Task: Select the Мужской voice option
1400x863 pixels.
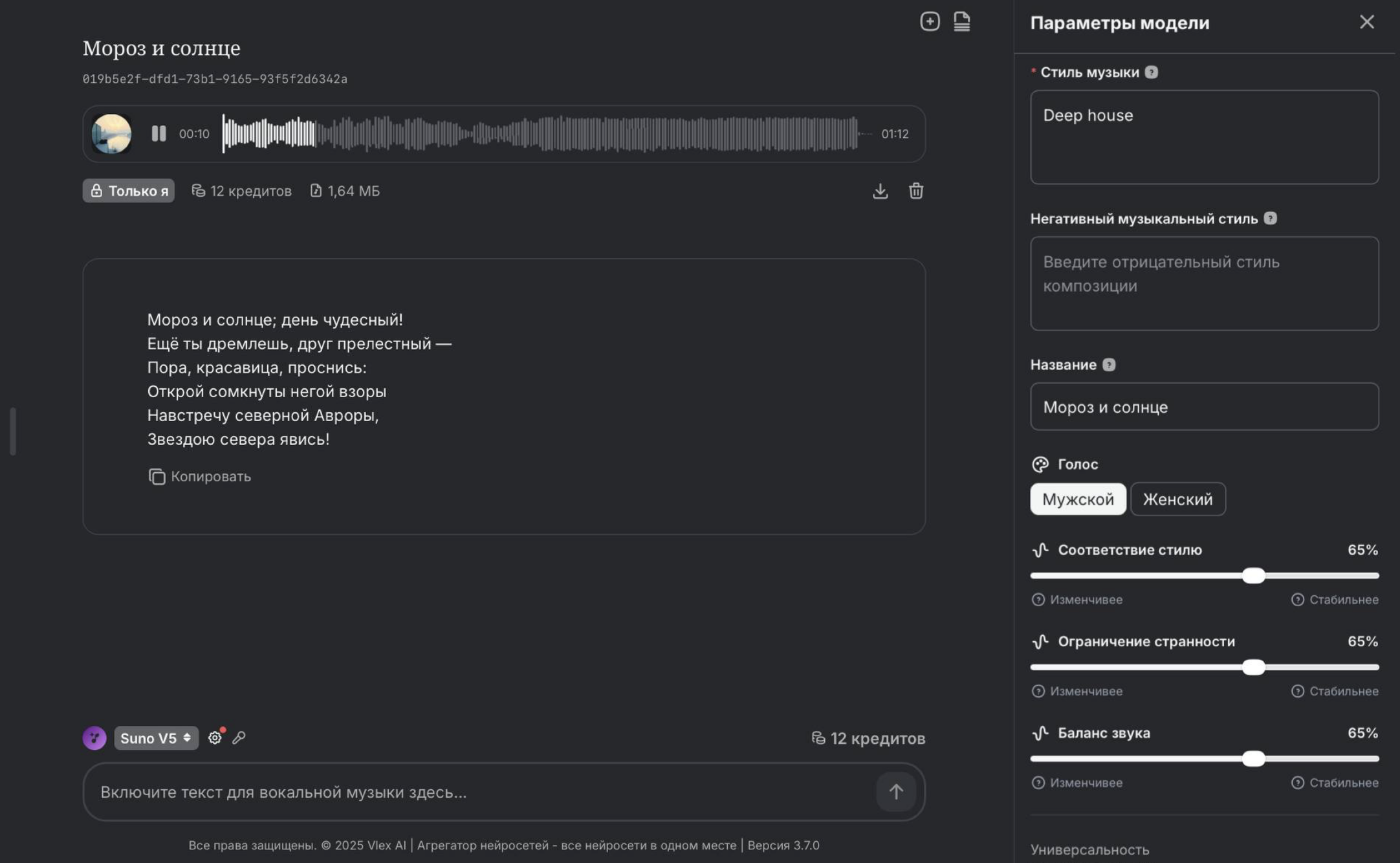Action: coord(1078,499)
